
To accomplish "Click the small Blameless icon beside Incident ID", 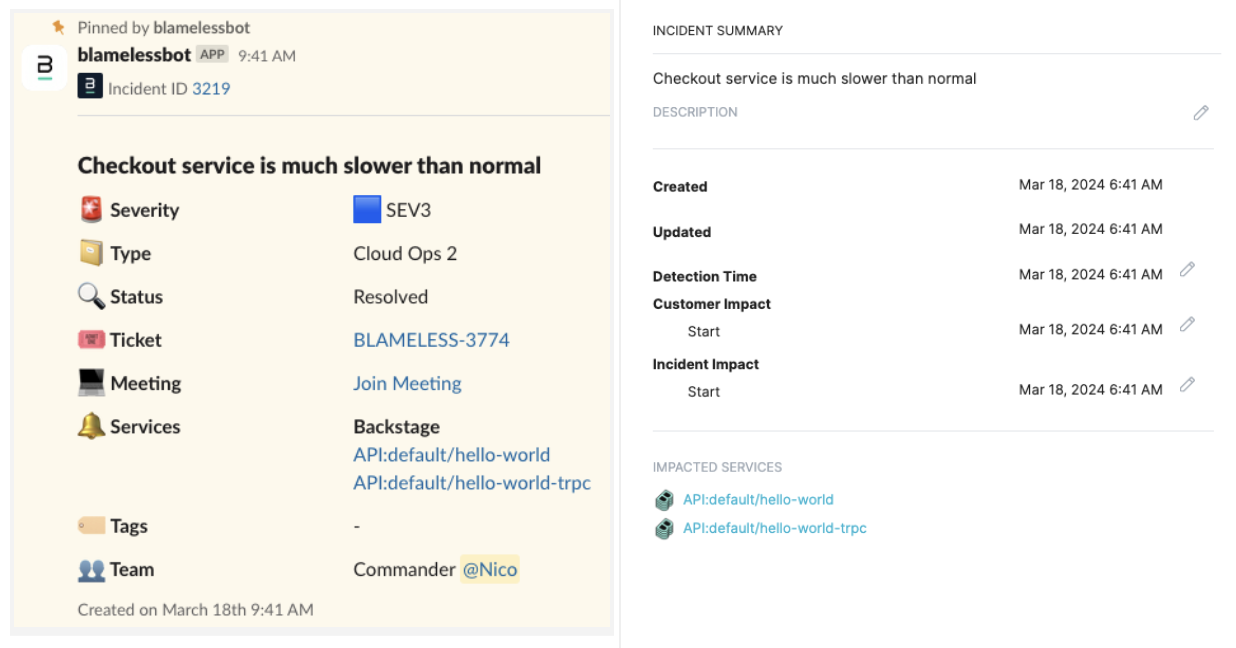I will click(90, 88).
